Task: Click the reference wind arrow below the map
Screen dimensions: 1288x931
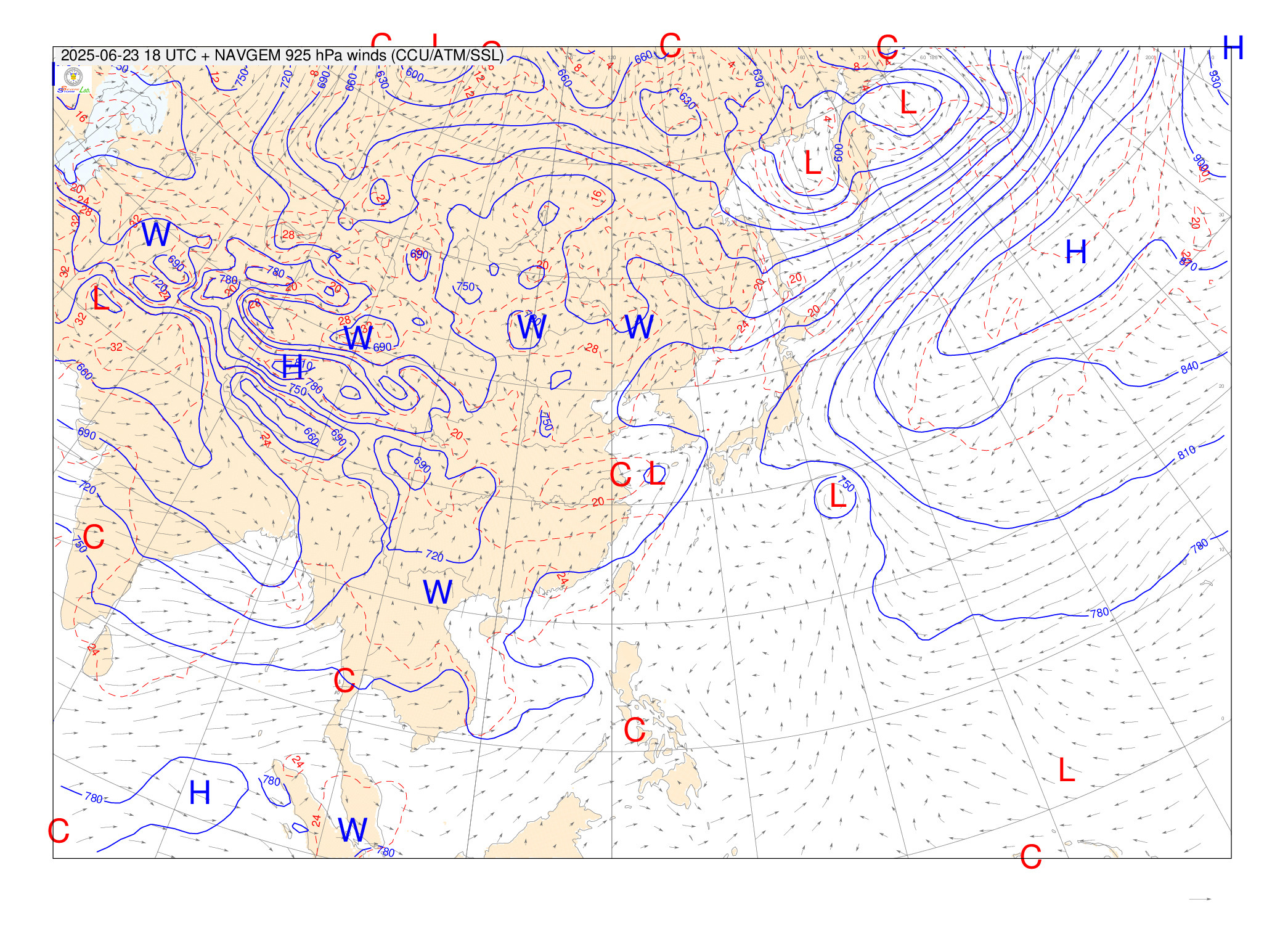Action: coord(1200,899)
